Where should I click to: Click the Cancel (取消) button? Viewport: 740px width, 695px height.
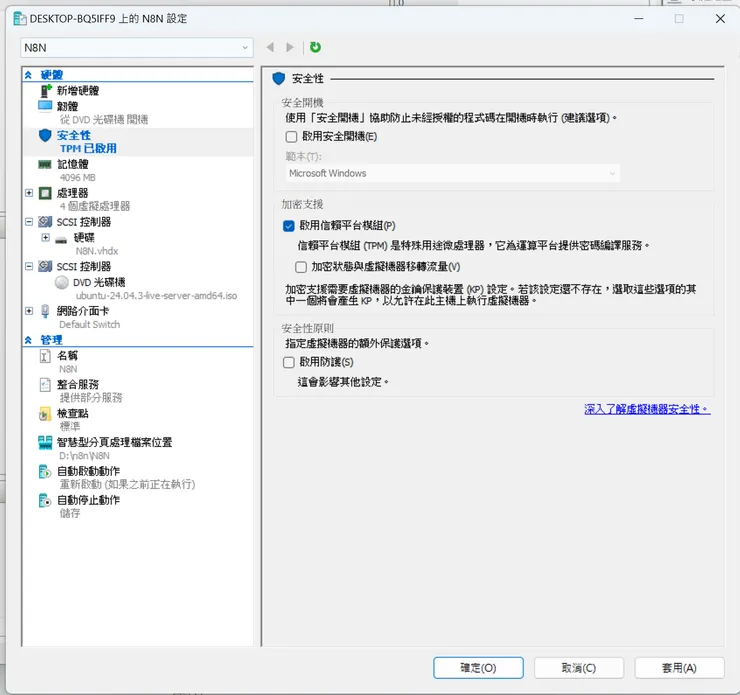[579, 668]
